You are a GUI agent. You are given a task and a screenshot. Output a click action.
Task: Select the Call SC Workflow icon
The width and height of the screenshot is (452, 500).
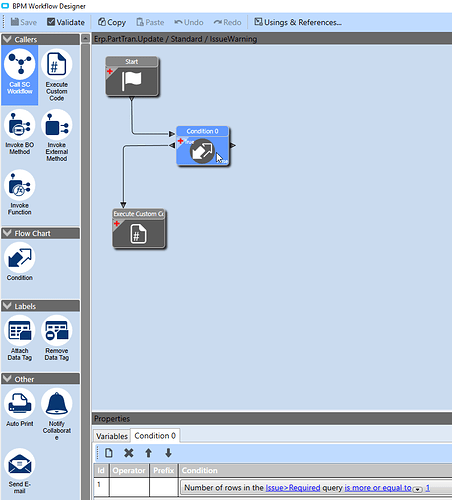20,64
